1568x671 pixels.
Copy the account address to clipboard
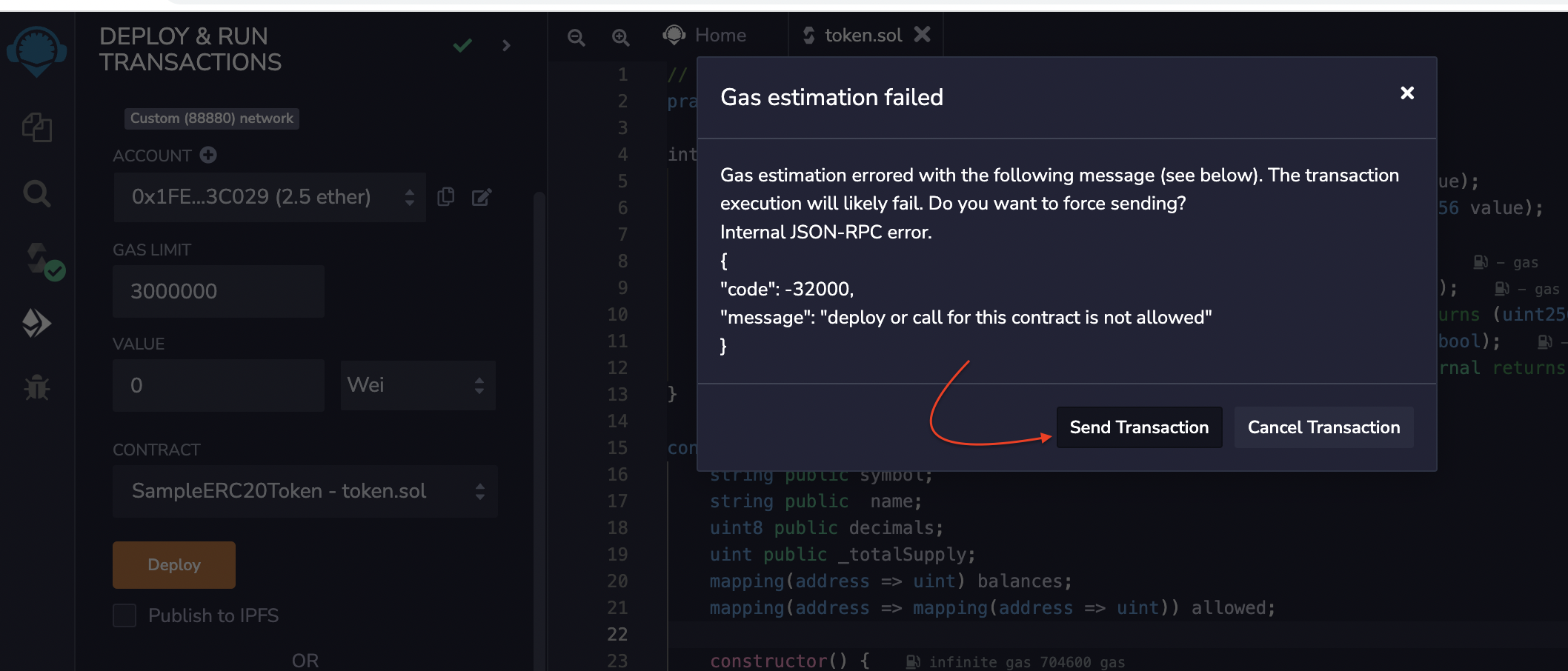pyautogui.click(x=445, y=196)
